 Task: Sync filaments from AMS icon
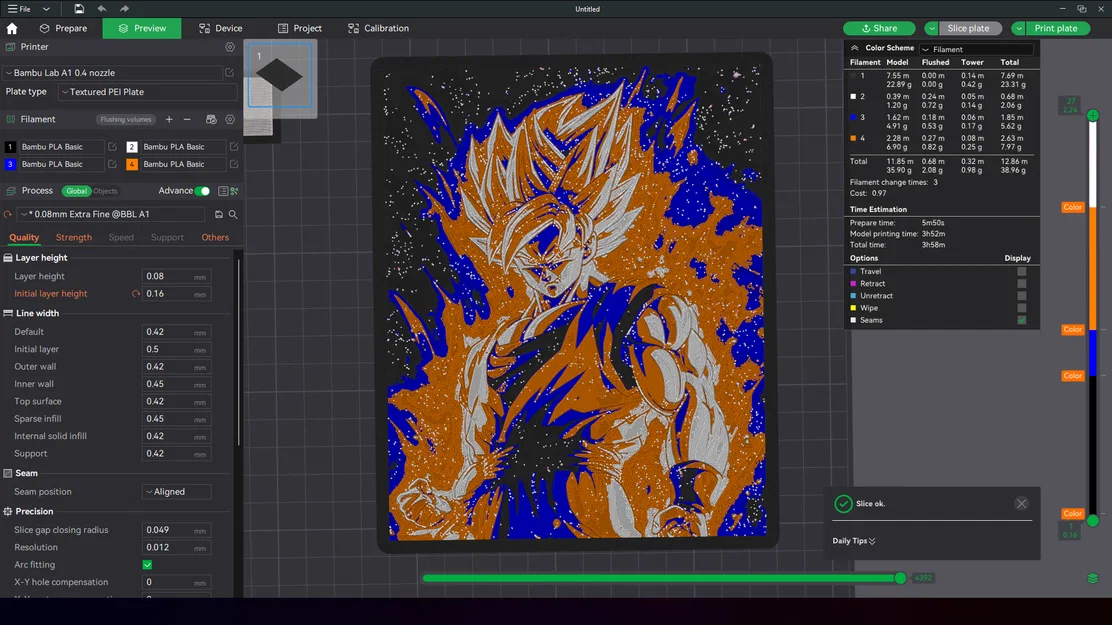click(211, 119)
